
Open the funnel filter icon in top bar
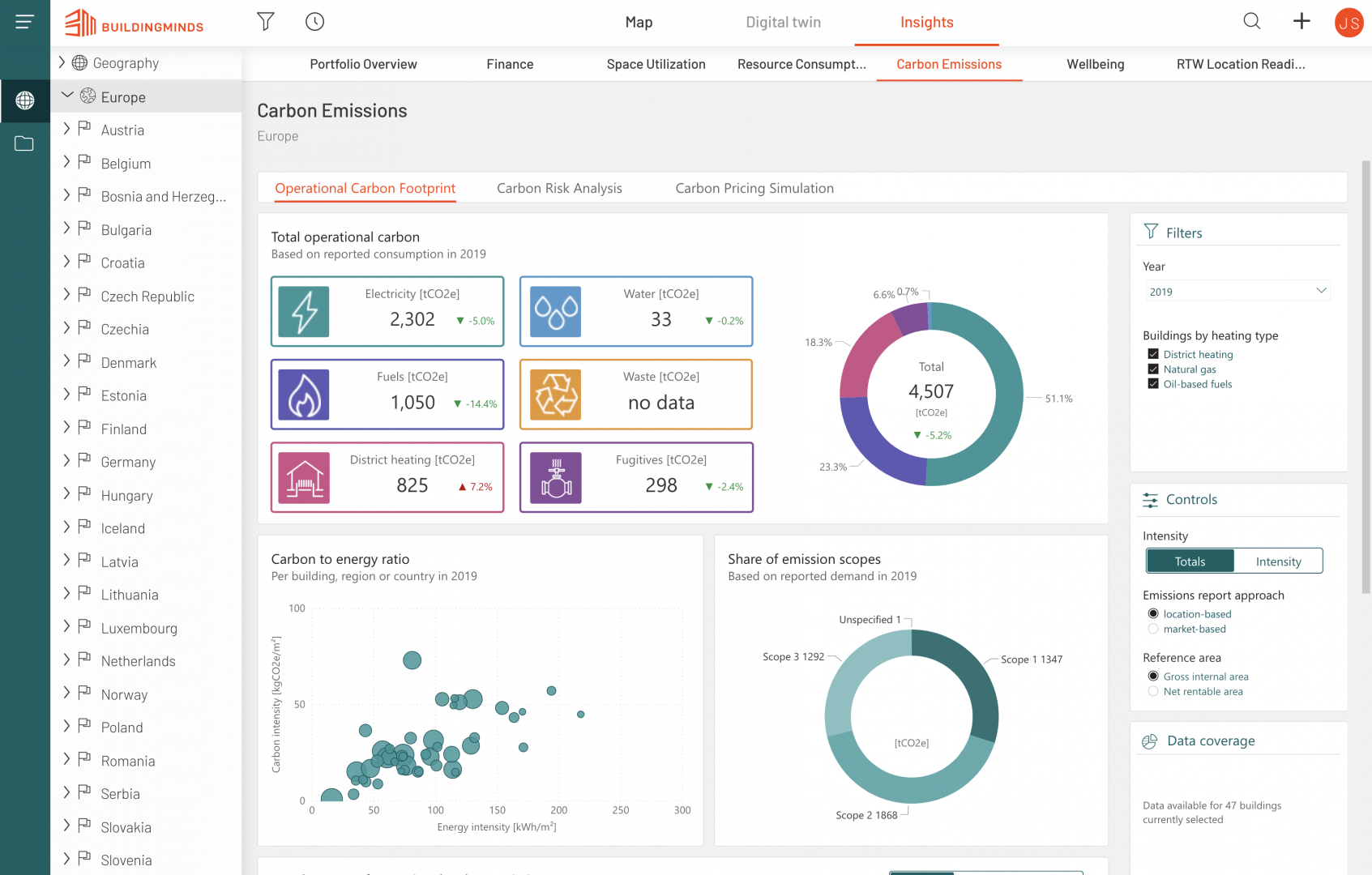click(x=266, y=22)
